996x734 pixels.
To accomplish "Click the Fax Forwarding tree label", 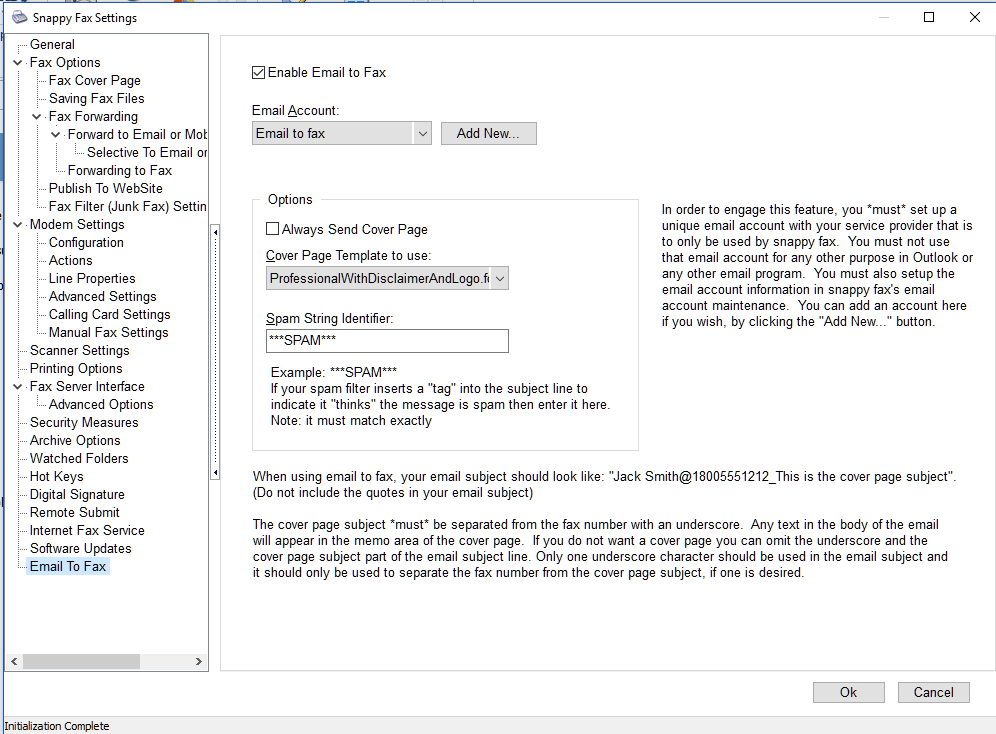I will point(93,117).
